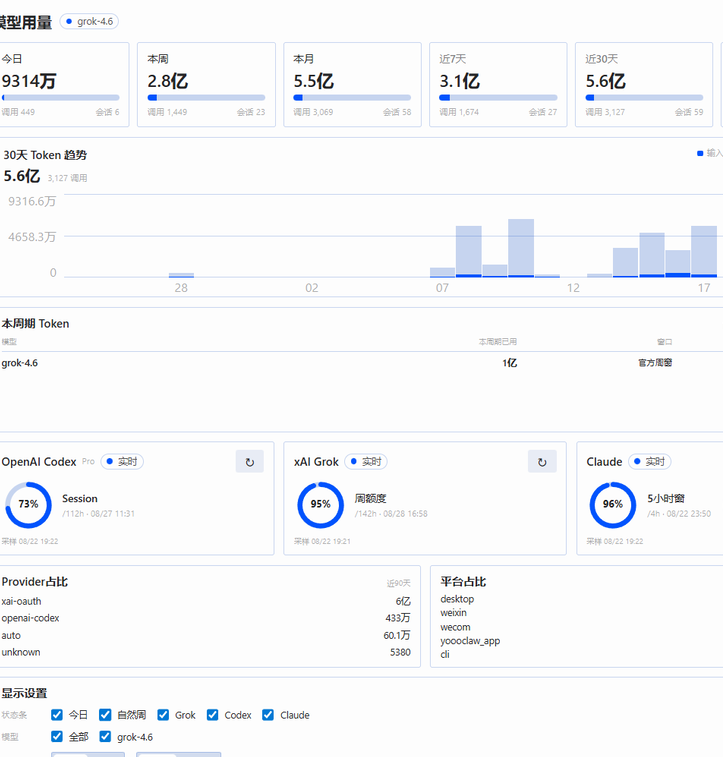Click the 显示设置 section heading

(x=24, y=693)
